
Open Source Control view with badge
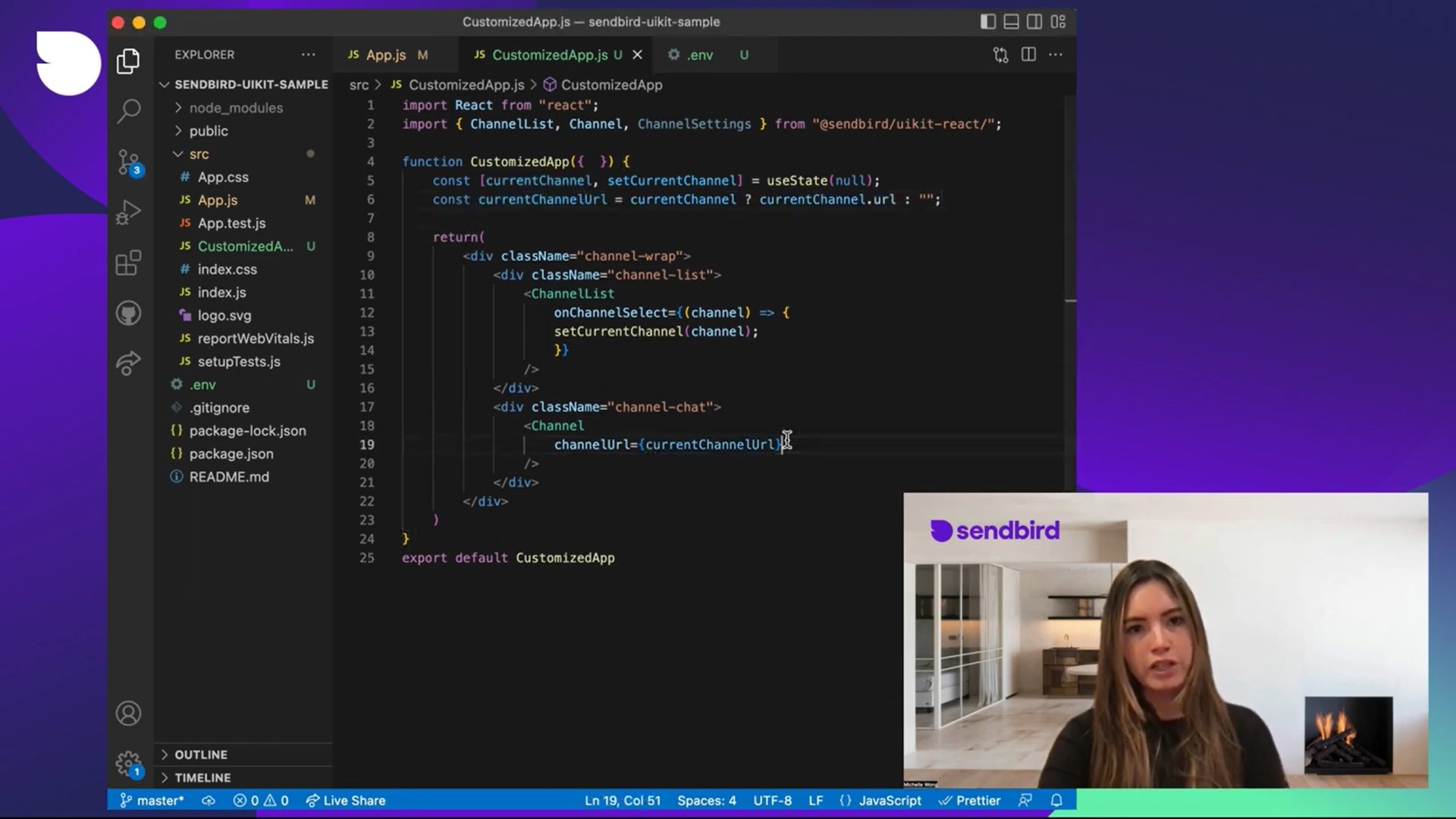coord(129,162)
